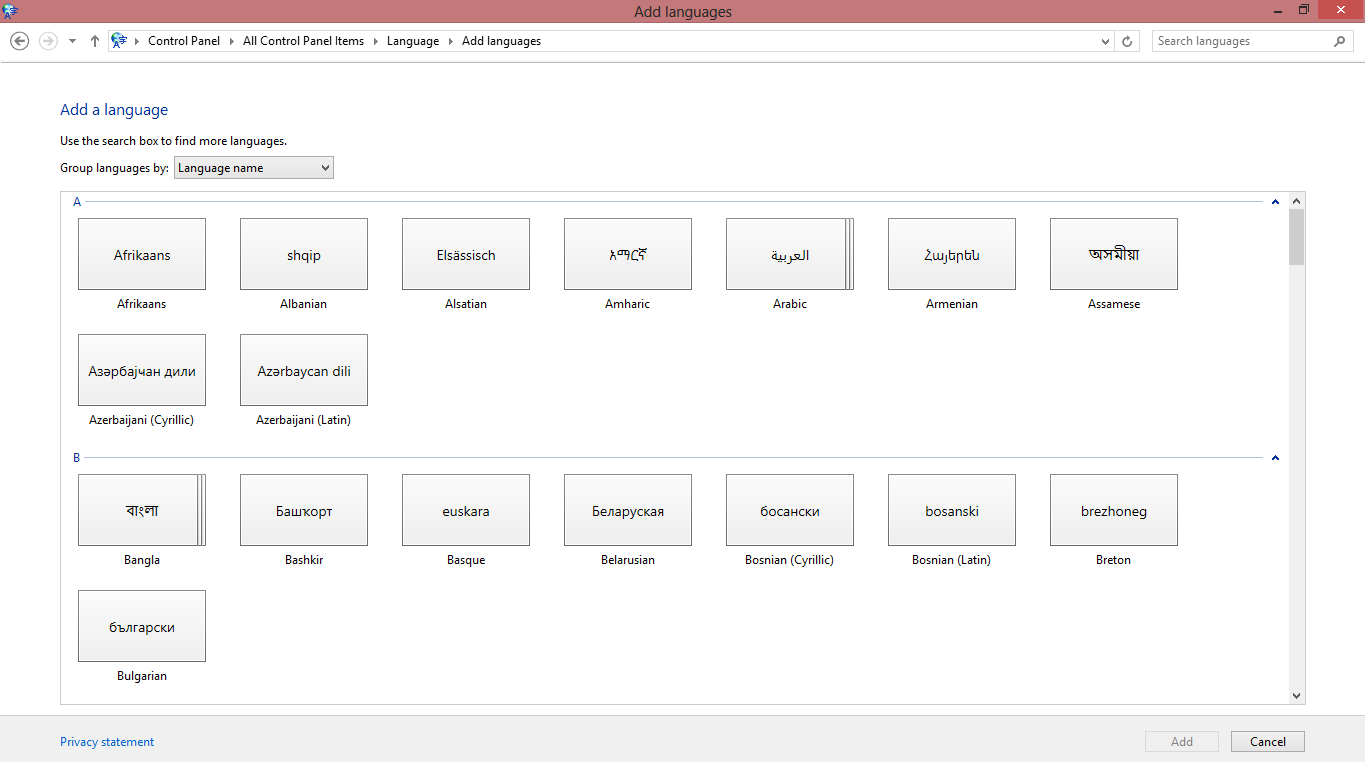Click the scroll down arrow of language list
The image size is (1365, 762).
point(1296,695)
